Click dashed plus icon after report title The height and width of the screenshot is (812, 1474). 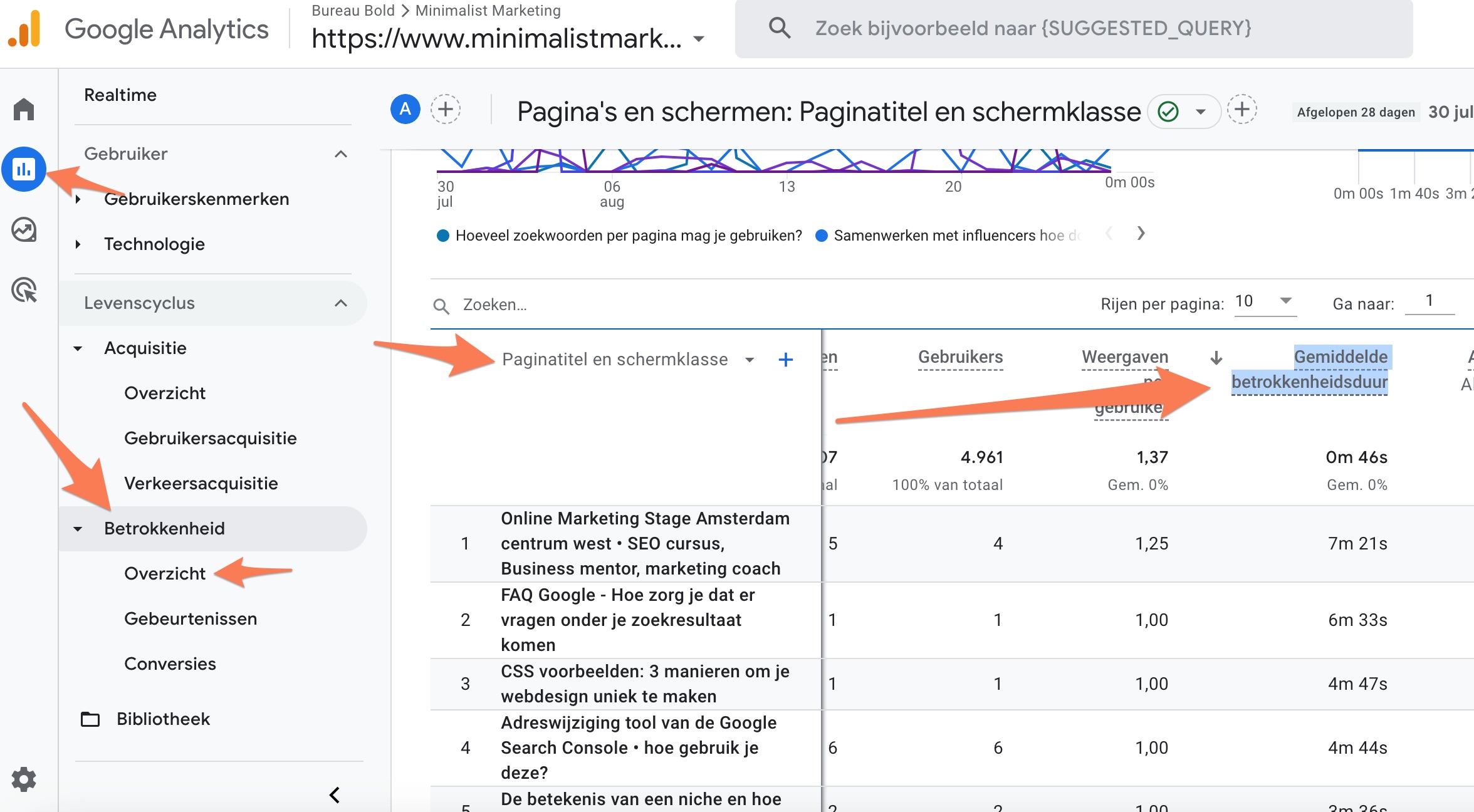coord(1242,109)
